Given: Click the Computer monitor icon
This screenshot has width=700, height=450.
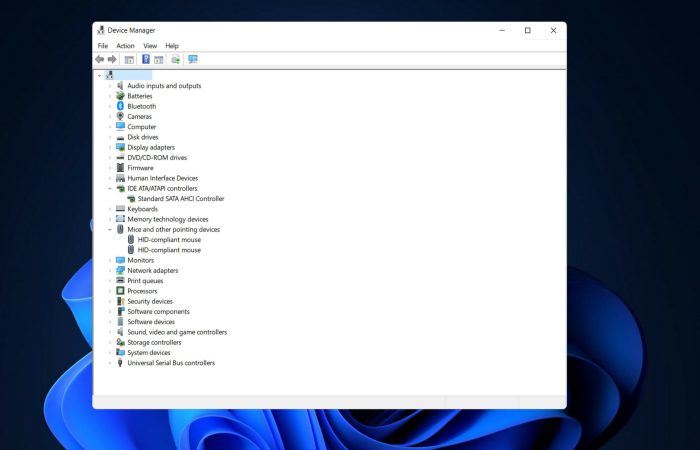Looking at the screenshot, I should [120, 126].
